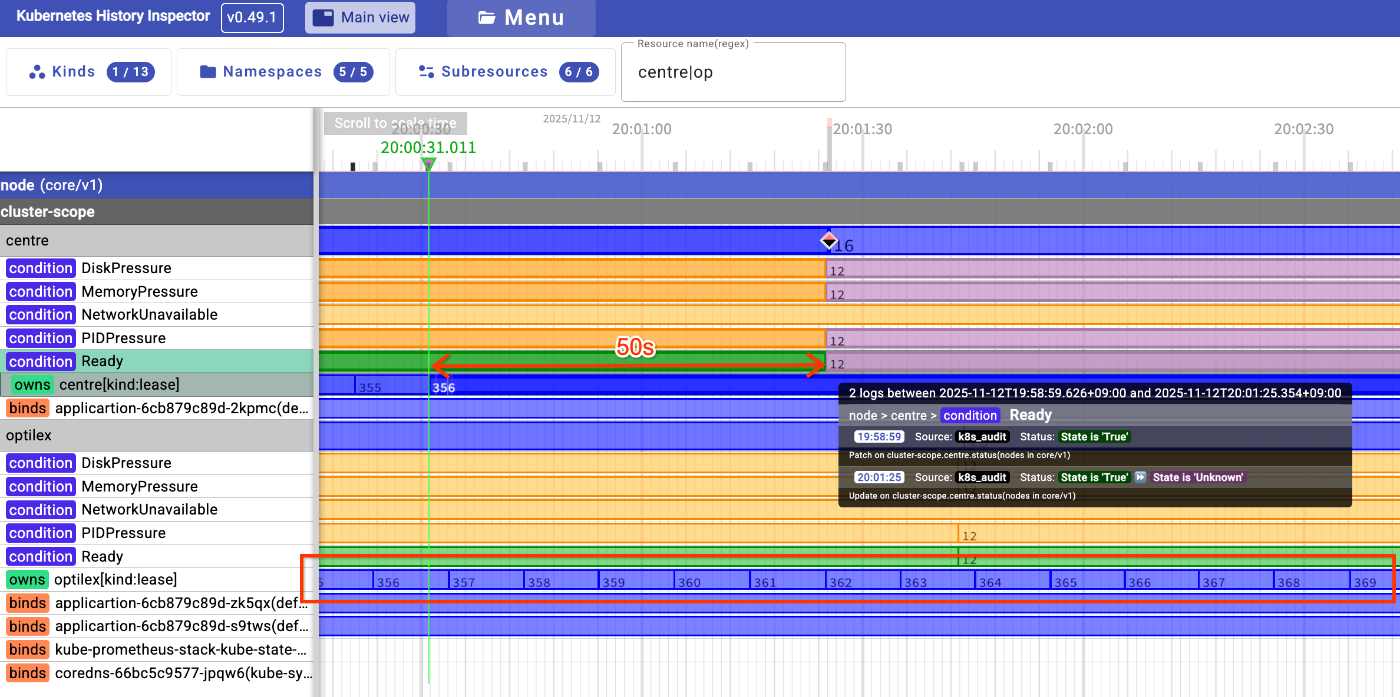Open the Subresources filter

pyautogui.click(x=506, y=72)
